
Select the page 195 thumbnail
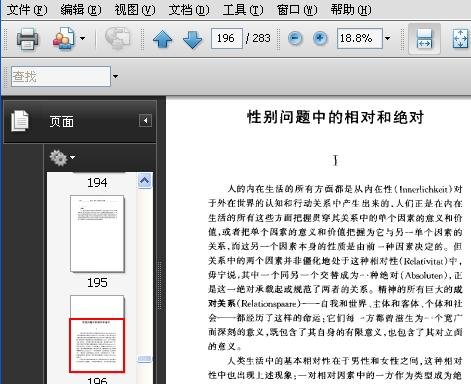click(x=97, y=234)
